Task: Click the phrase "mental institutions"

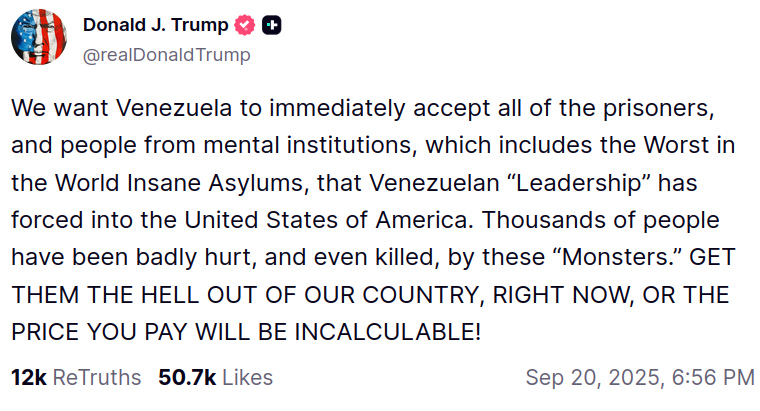Action: 310,145
